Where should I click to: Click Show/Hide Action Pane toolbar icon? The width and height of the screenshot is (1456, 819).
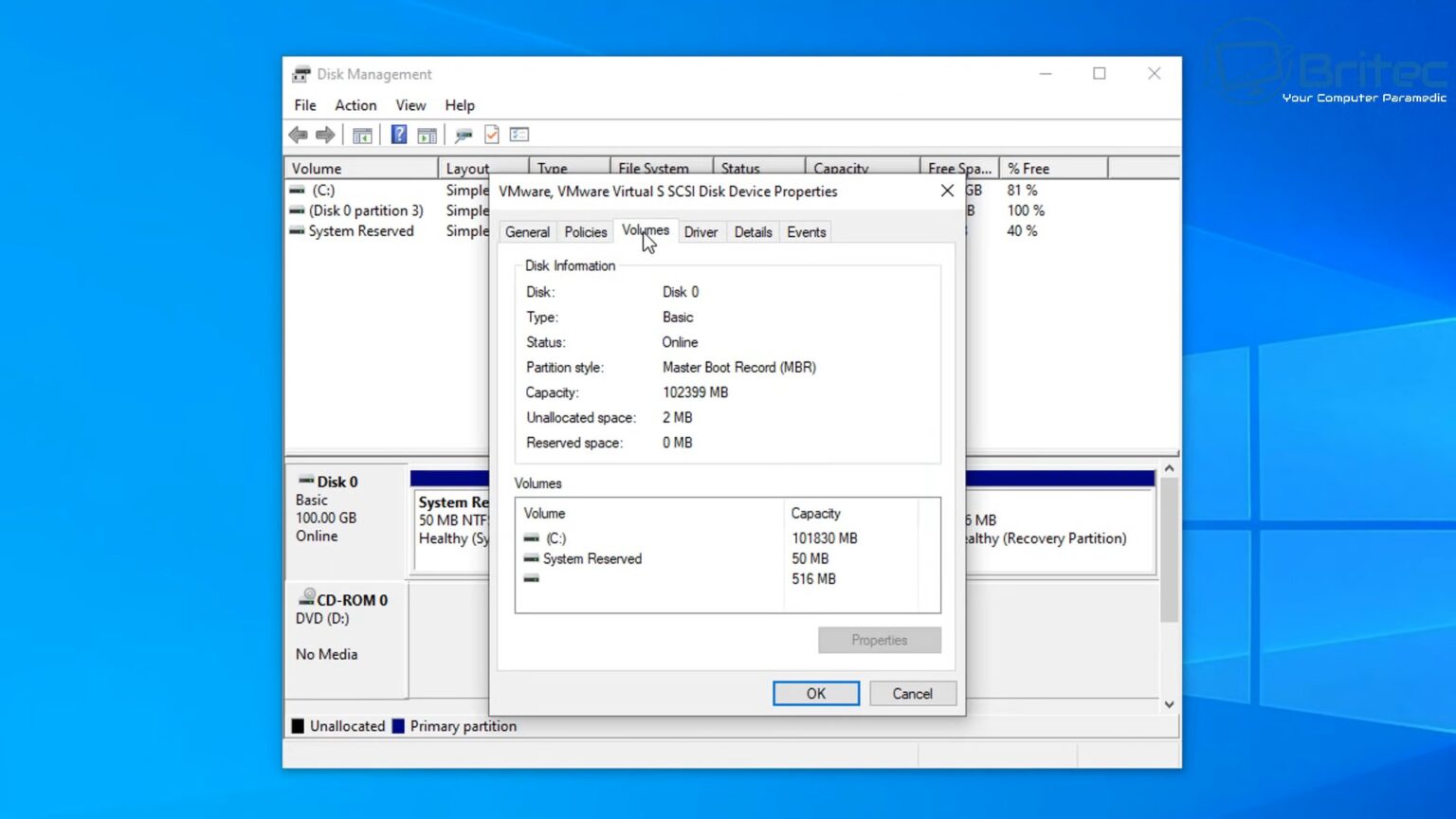pyautogui.click(x=428, y=135)
